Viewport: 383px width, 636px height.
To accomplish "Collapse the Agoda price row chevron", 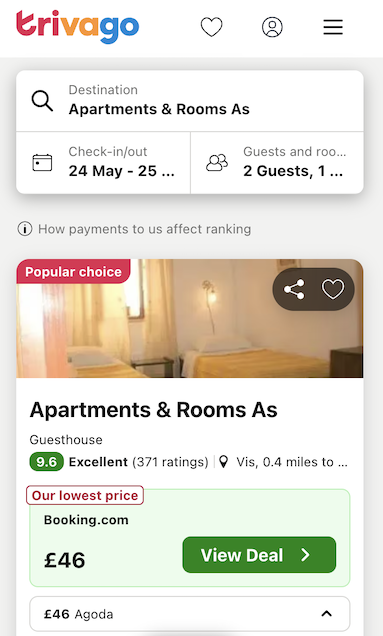I will point(327,614).
